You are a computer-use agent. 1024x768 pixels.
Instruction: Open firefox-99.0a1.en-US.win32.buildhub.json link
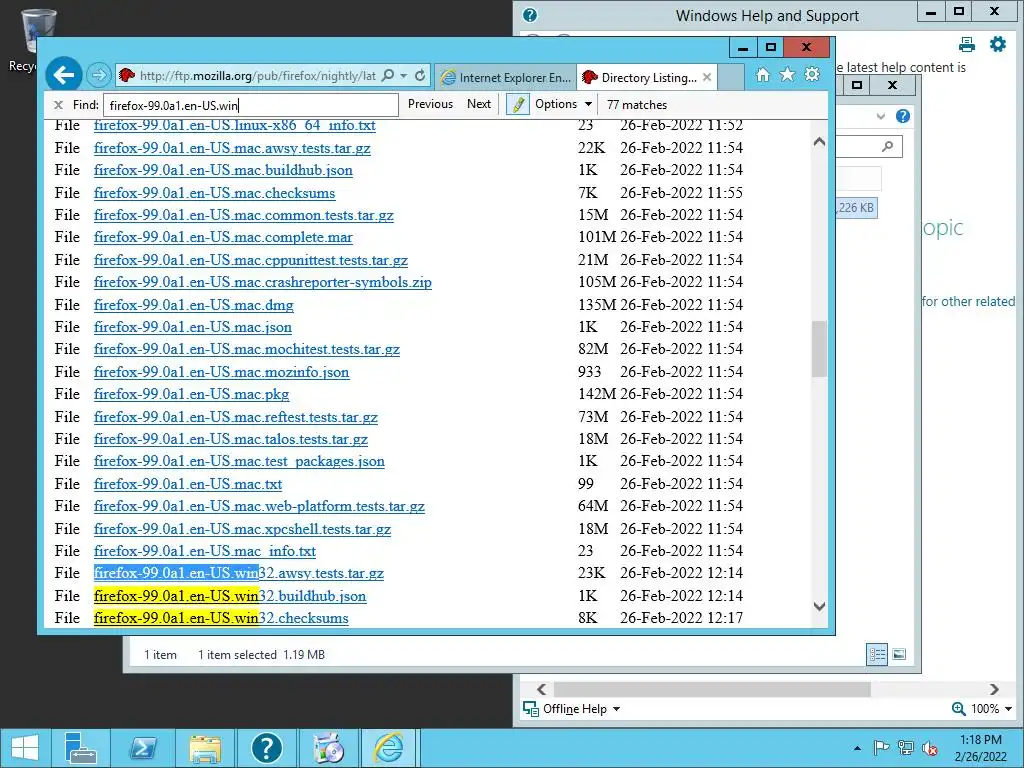(x=230, y=596)
